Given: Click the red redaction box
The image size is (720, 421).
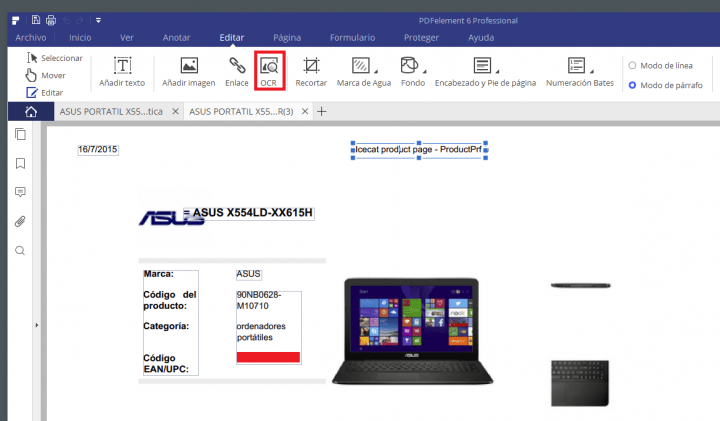Looking at the screenshot, I should (268, 357).
